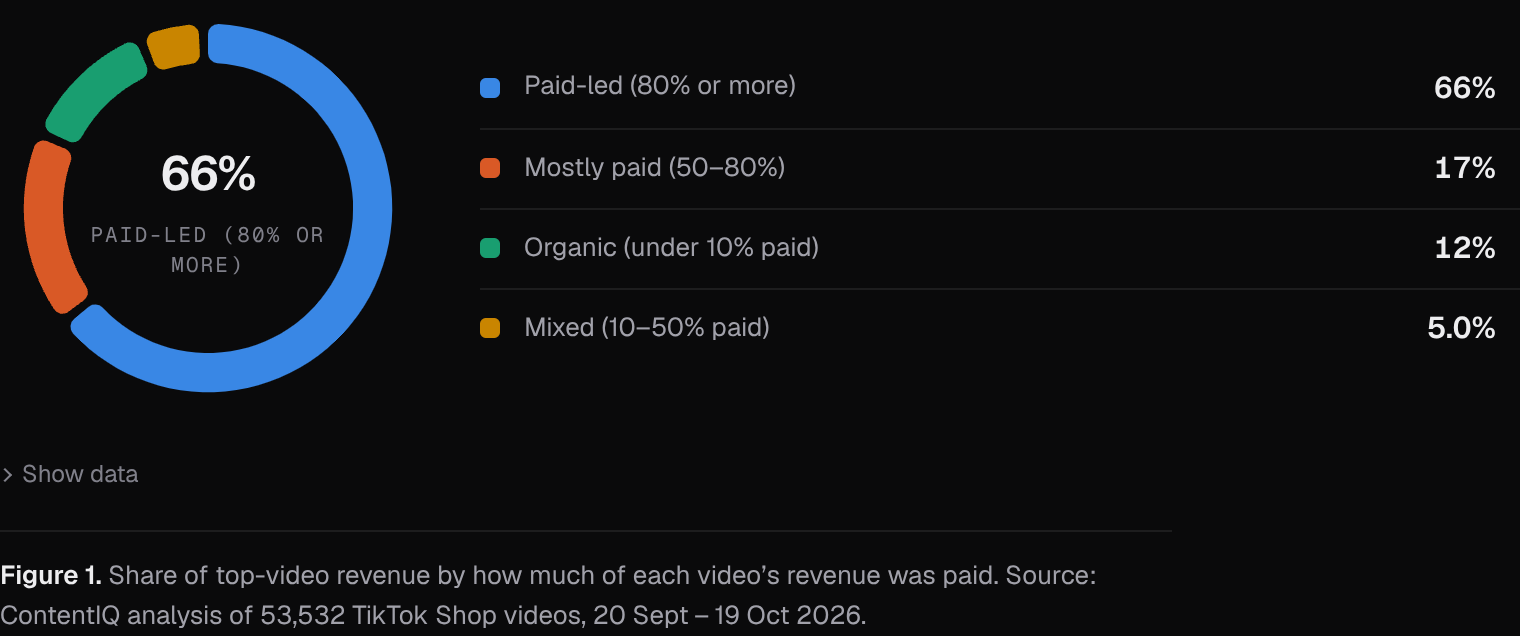Click the 66% value in the legend row
Viewport: 1520px width, 636px height.
[1464, 88]
